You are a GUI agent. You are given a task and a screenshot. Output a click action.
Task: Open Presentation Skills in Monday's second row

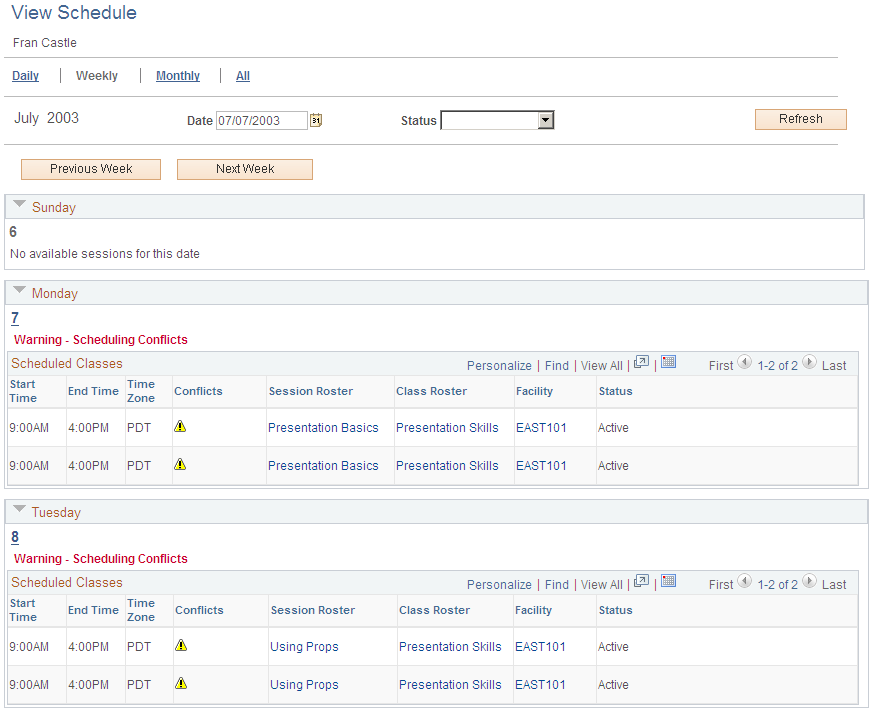click(447, 466)
